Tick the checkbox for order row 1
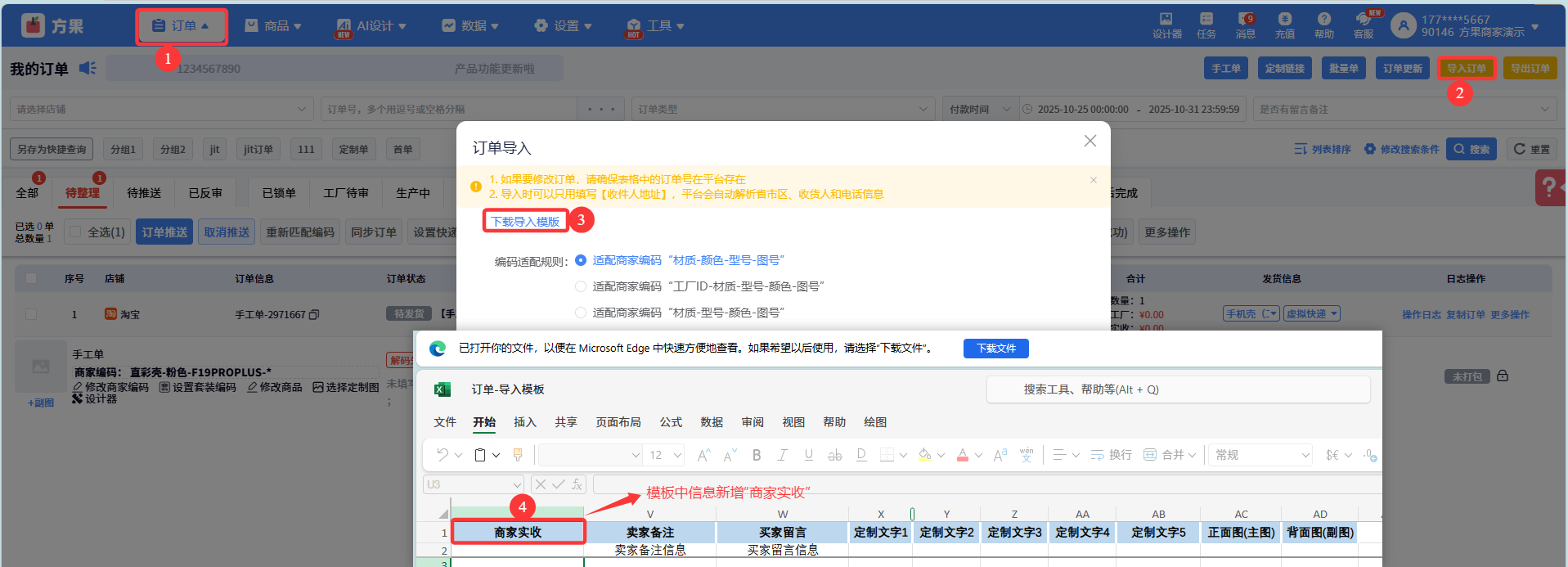 click(x=31, y=314)
